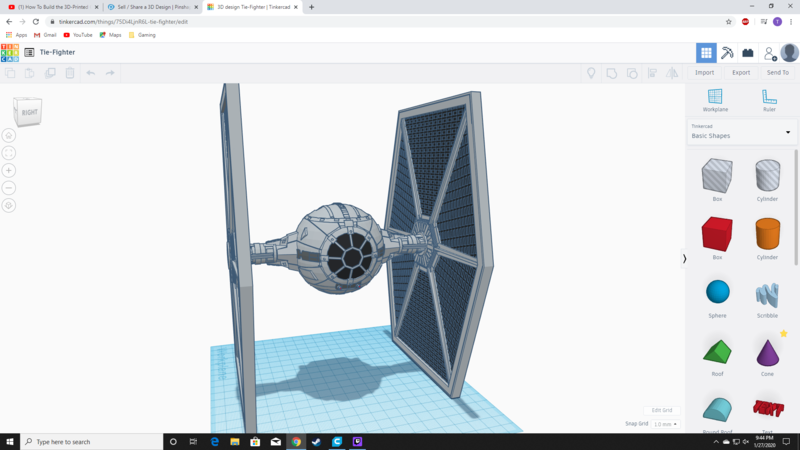Click the Delete trash icon
The height and width of the screenshot is (450, 800).
click(x=70, y=73)
